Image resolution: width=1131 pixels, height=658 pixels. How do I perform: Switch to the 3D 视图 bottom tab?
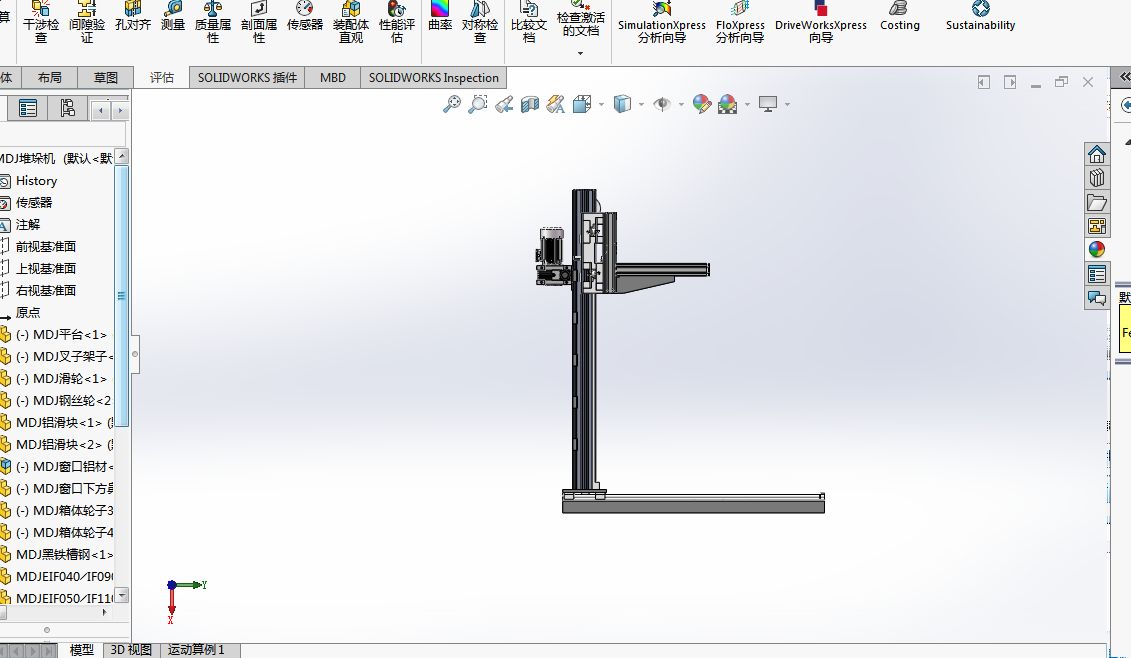pyautogui.click(x=131, y=649)
